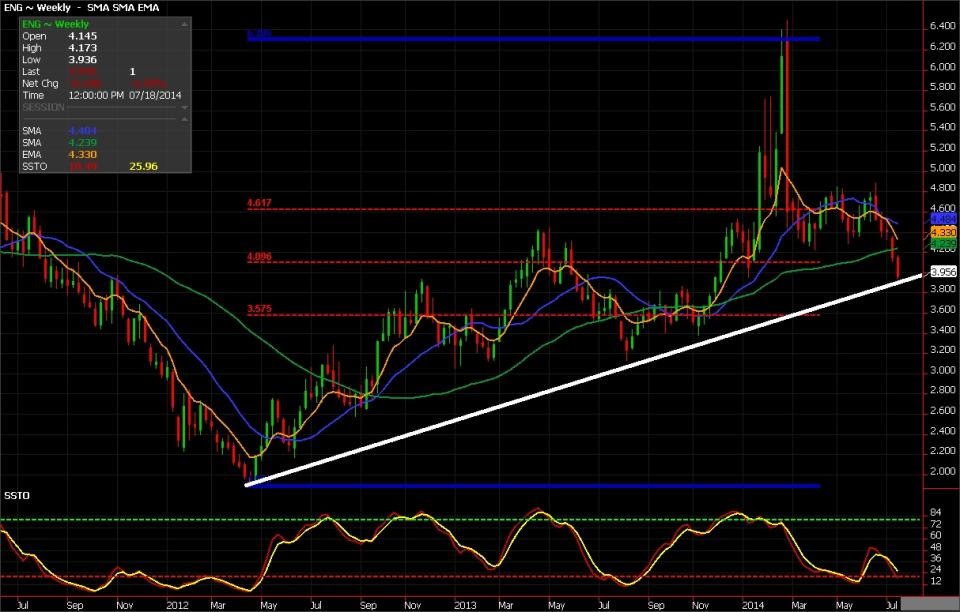Click the Open value 4.145
The width and height of the screenshot is (960, 612).
pos(83,36)
